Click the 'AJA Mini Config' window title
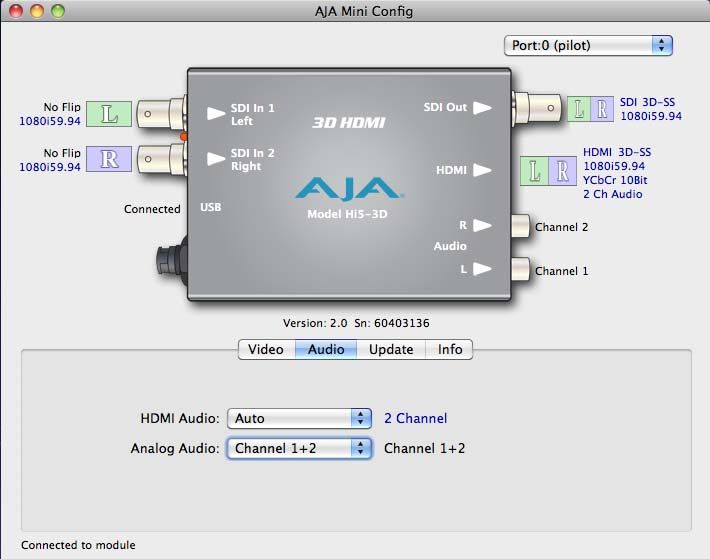The height and width of the screenshot is (559, 710). click(x=364, y=11)
